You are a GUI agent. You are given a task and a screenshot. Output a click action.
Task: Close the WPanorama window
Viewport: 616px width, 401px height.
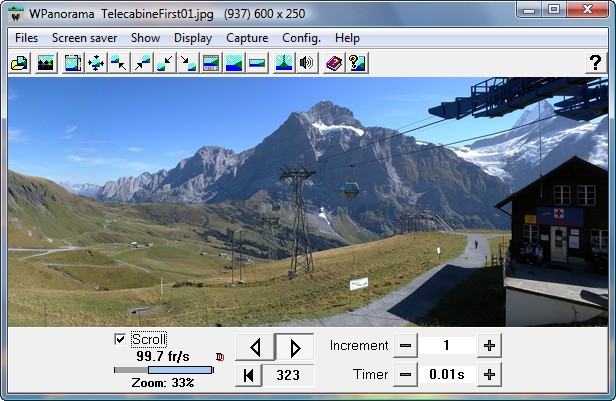pyautogui.click(x=588, y=9)
